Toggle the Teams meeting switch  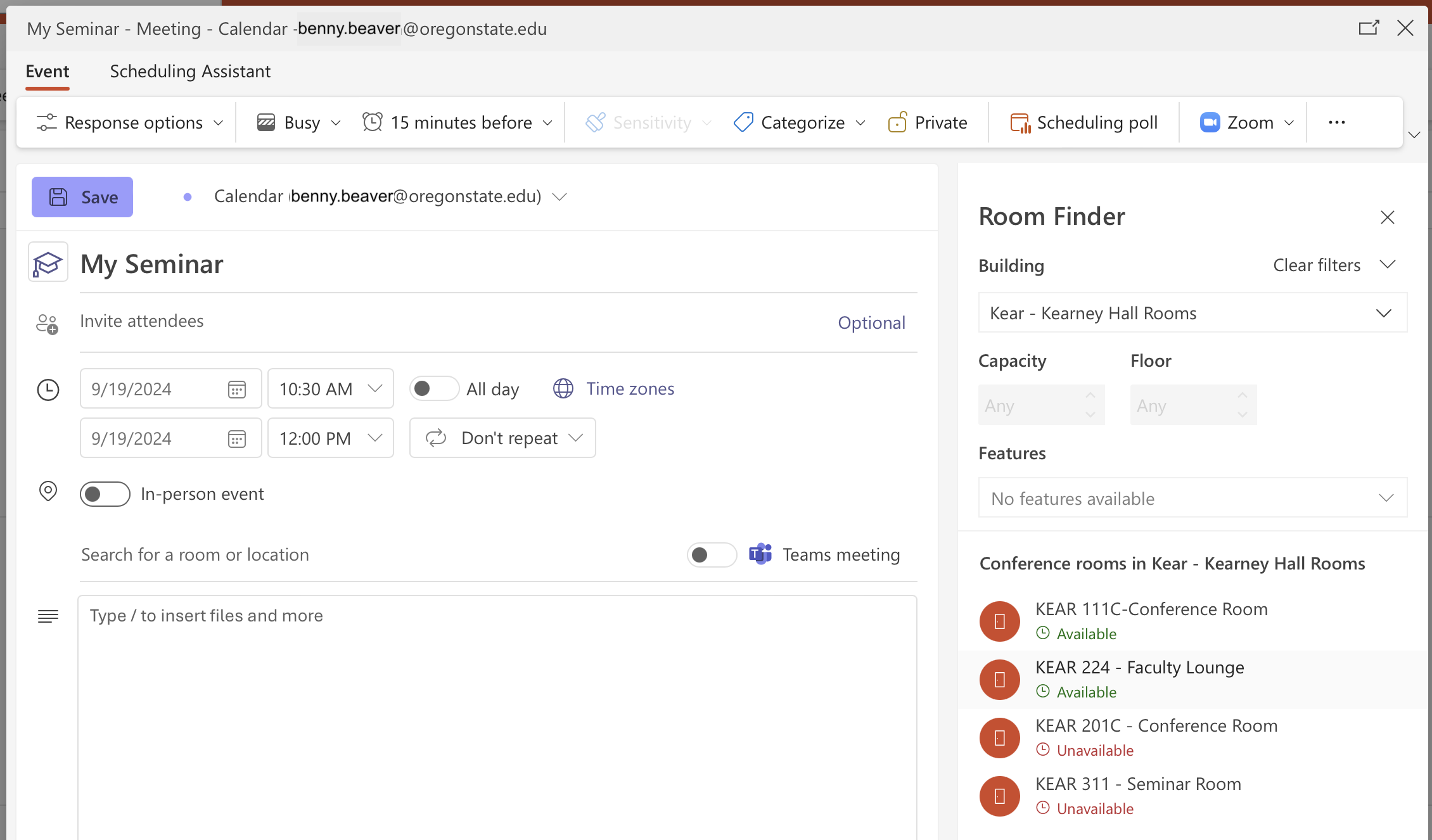point(712,555)
